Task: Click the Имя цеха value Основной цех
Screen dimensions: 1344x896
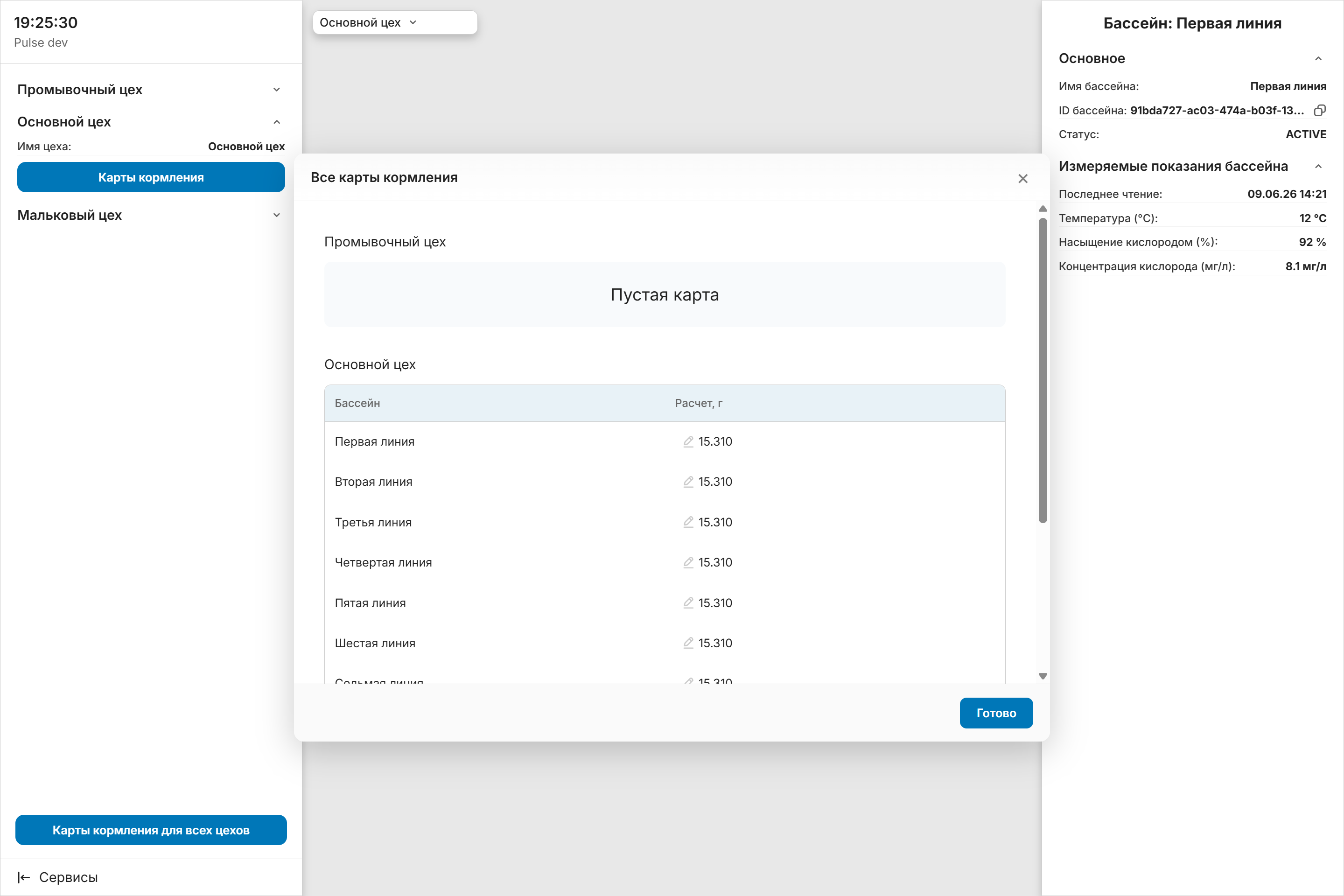Action: click(x=246, y=147)
